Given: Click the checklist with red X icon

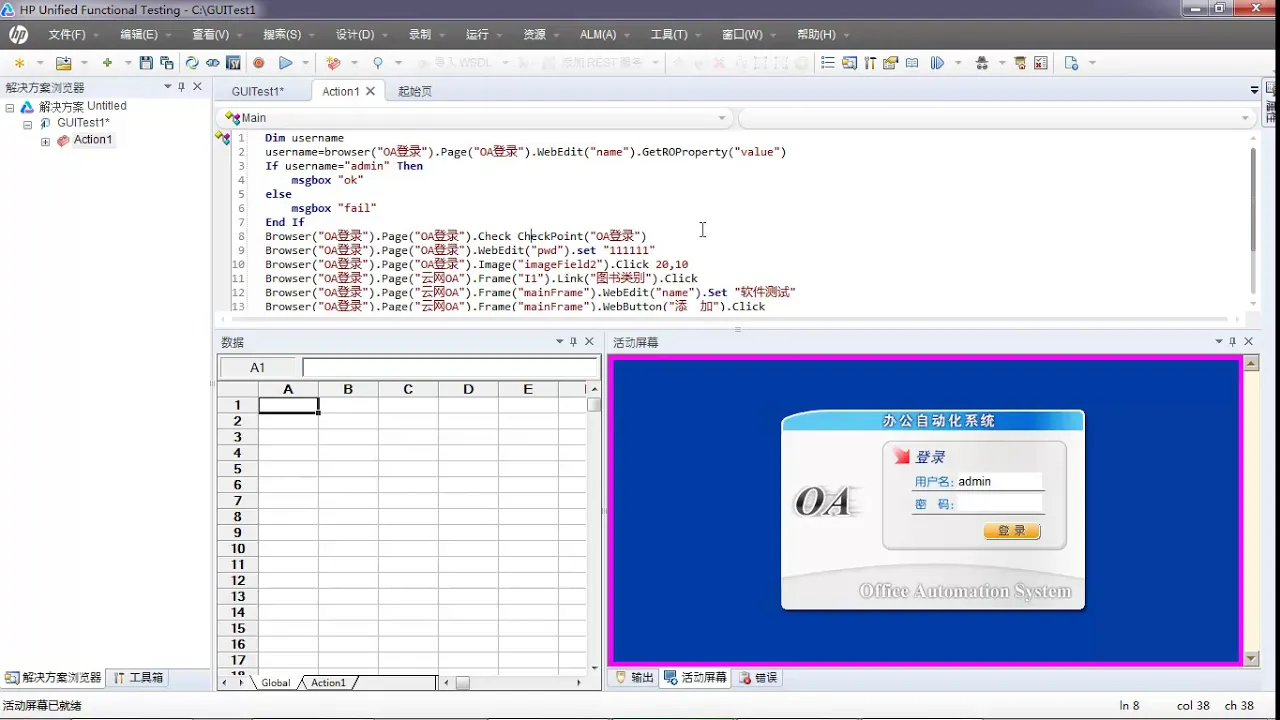Looking at the screenshot, I should pos(1041,63).
